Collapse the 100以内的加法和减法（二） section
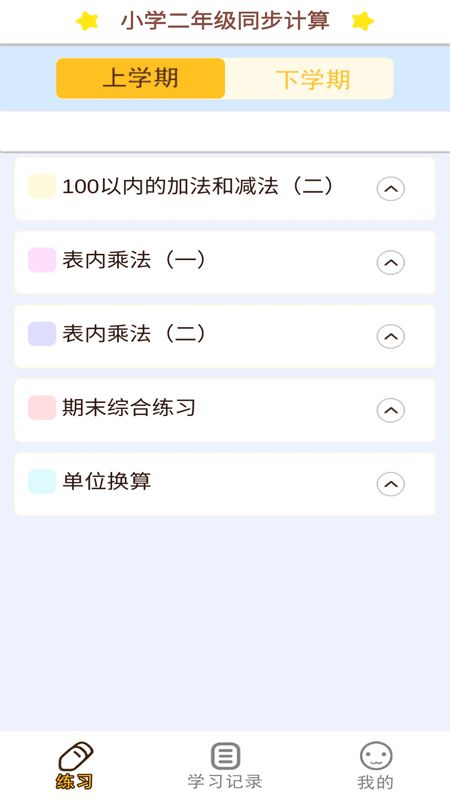450x800 pixels. pyautogui.click(x=390, y=189)
